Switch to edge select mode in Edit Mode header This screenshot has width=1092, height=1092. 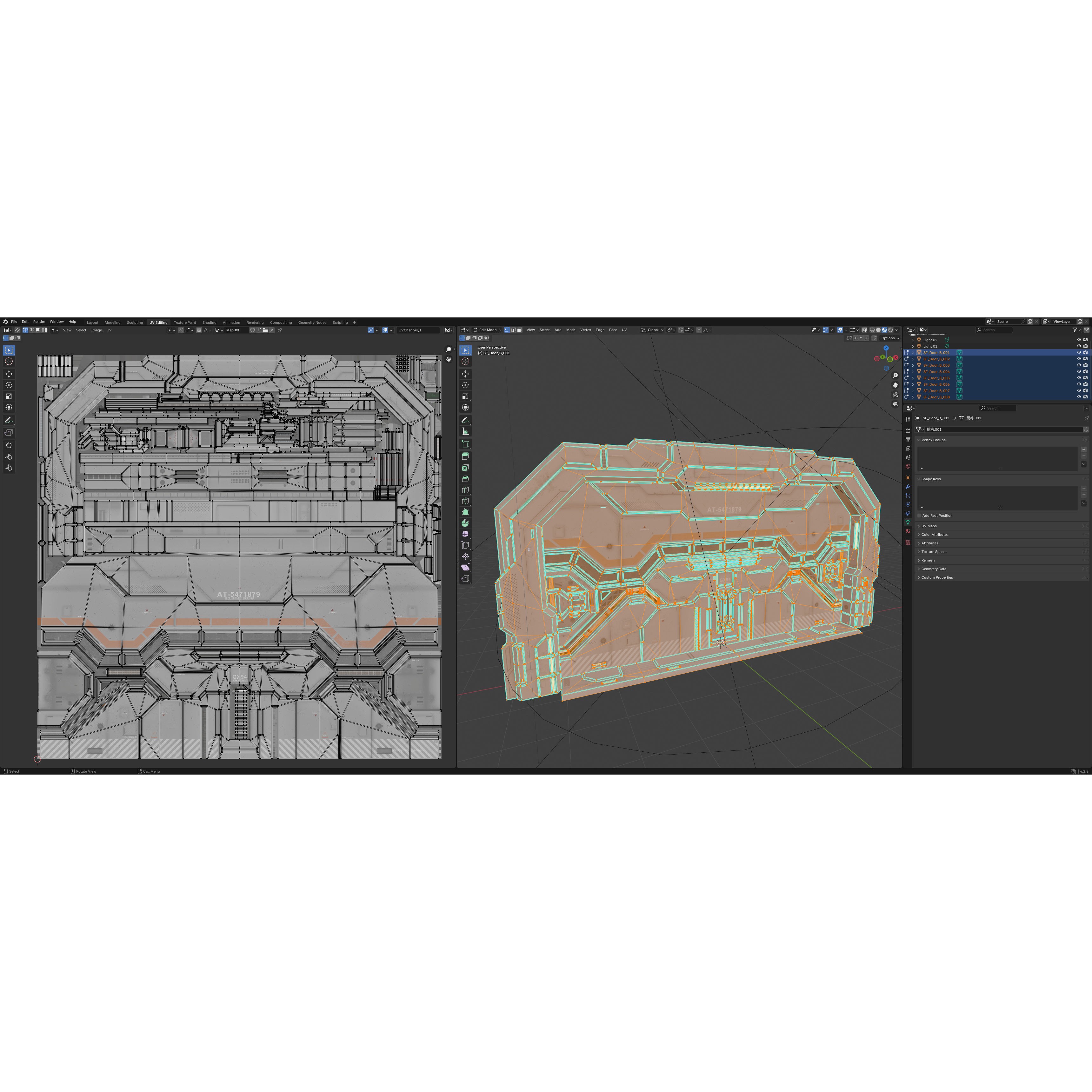pyautogui.click(x=514, y=330)
